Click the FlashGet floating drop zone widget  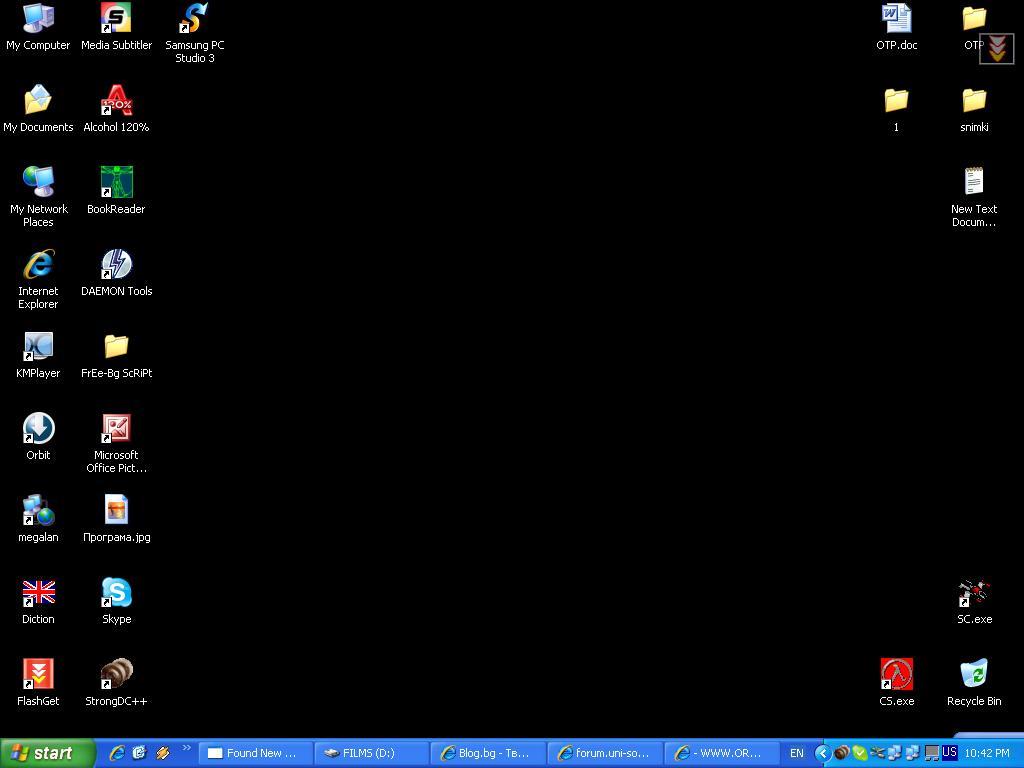997,48
